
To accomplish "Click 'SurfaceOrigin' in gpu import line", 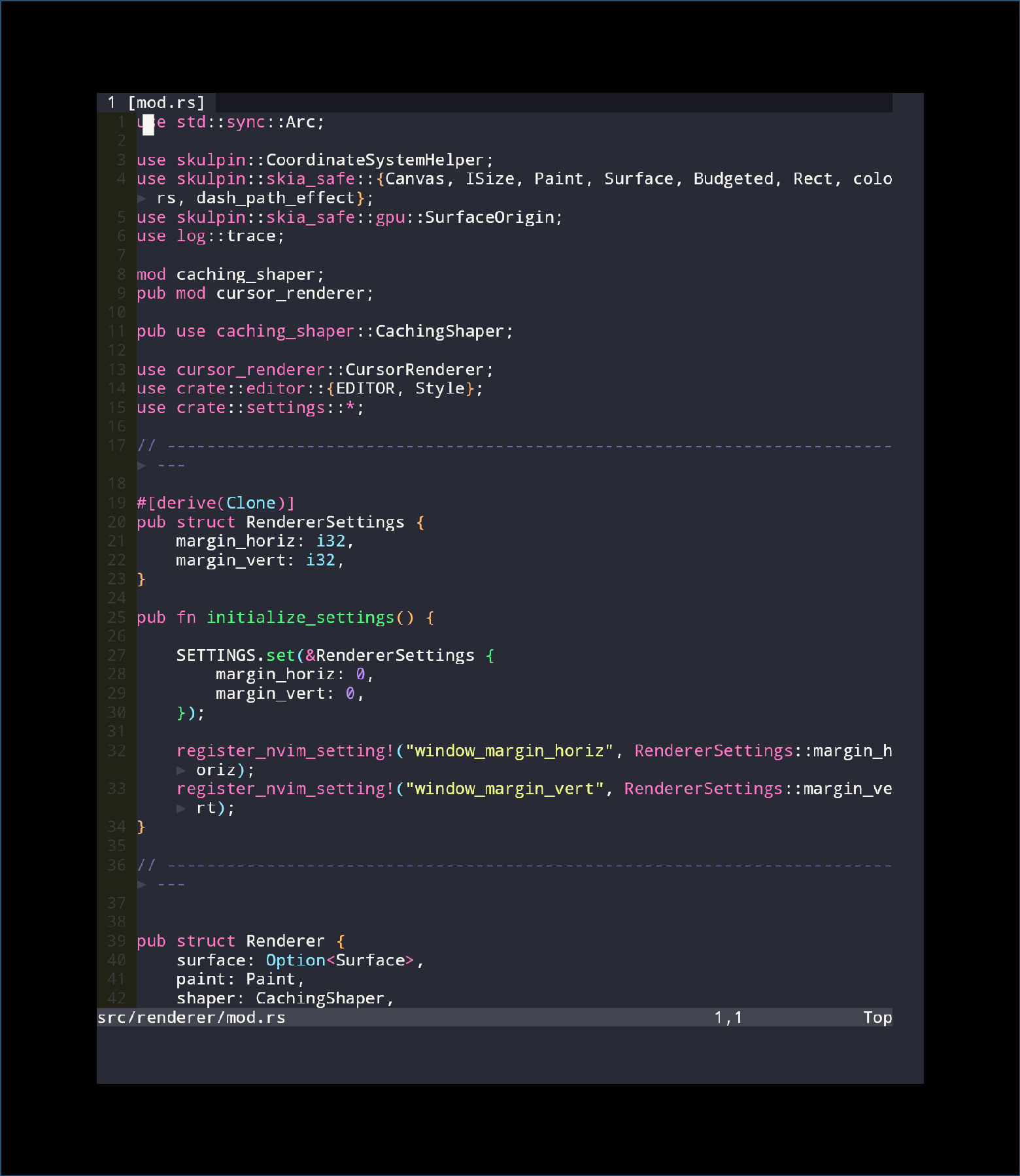I will pyautogui.click(x=490, y=217).
